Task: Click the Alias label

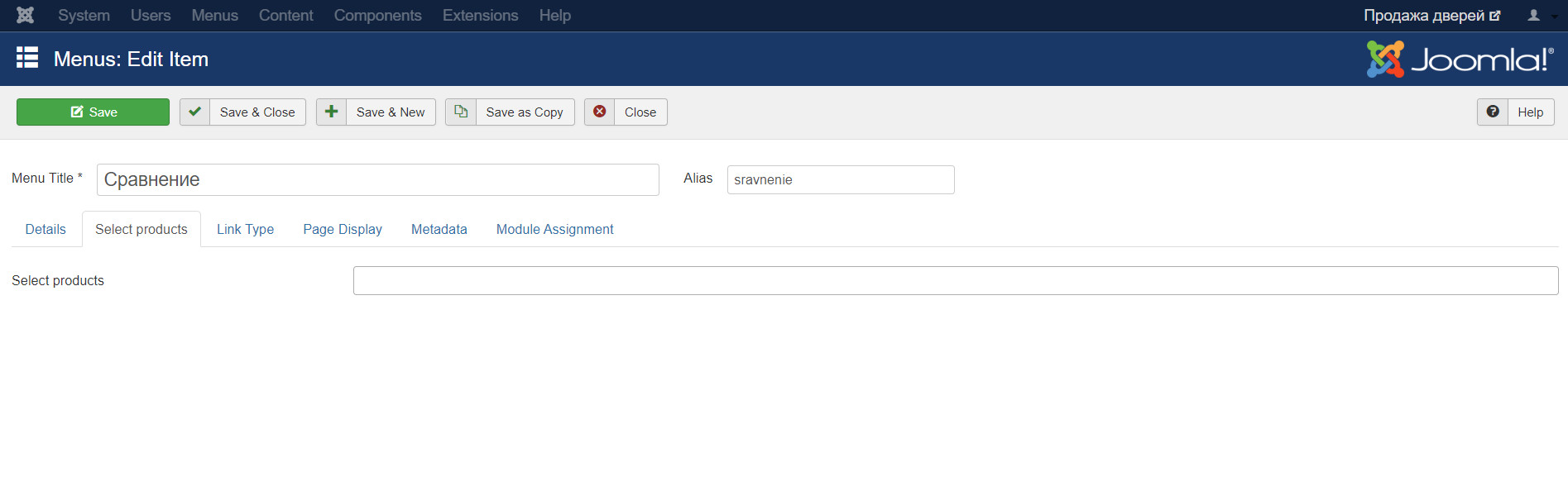Action: [698, 178]
